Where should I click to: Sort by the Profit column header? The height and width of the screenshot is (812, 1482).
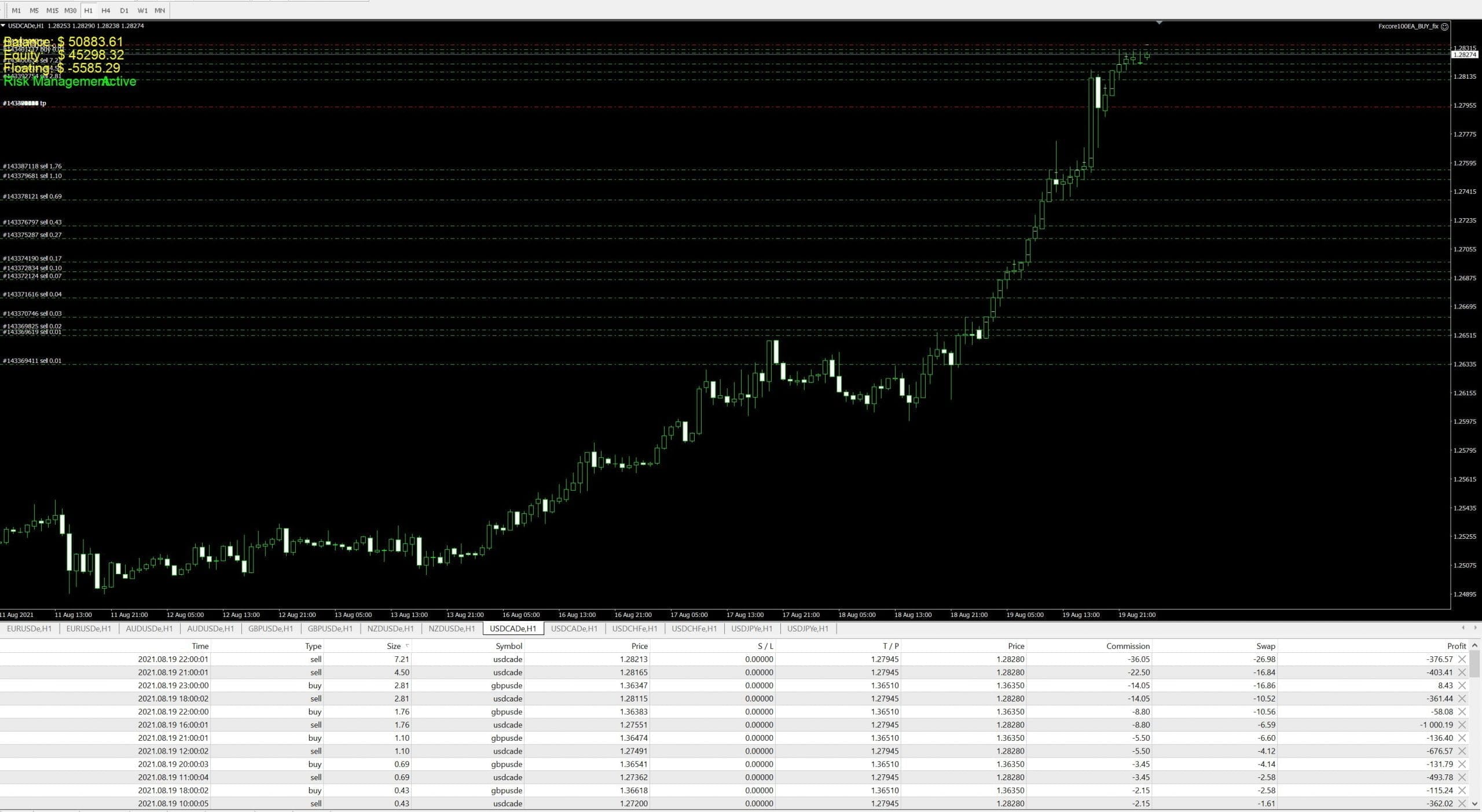1456,646
